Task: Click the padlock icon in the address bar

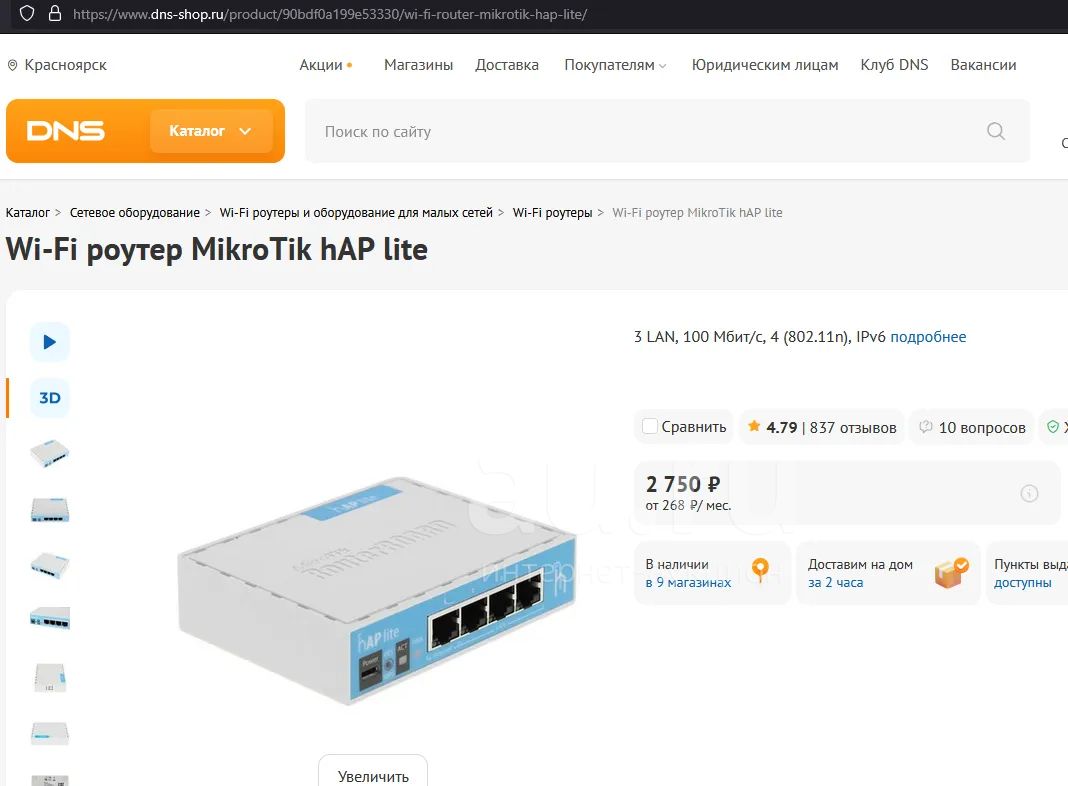Action: (x=55, y=14)
